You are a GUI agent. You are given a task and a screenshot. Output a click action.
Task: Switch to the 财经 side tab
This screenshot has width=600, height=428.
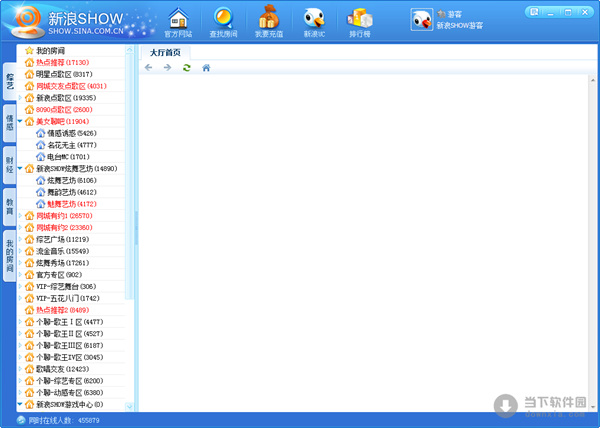[x=10, y=165]
